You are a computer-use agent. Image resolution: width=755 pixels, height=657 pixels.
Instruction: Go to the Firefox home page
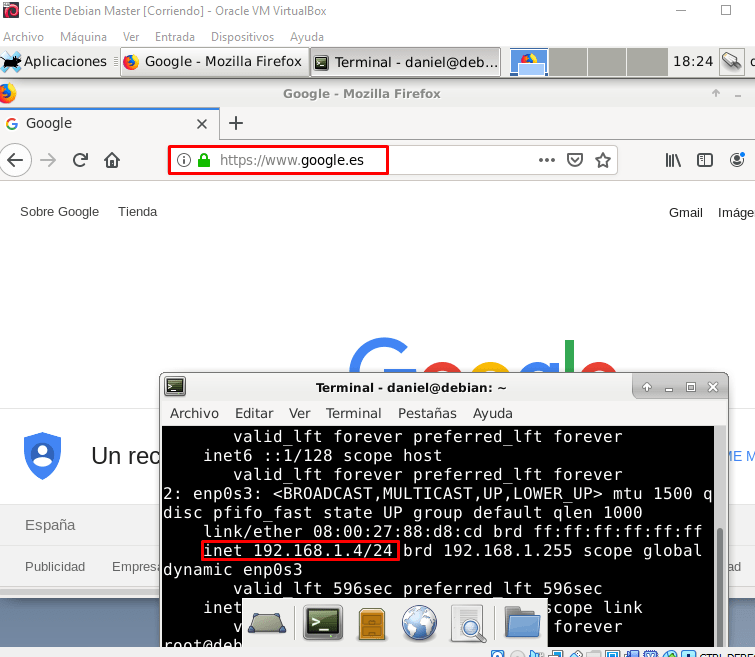[x=112, y=160]
